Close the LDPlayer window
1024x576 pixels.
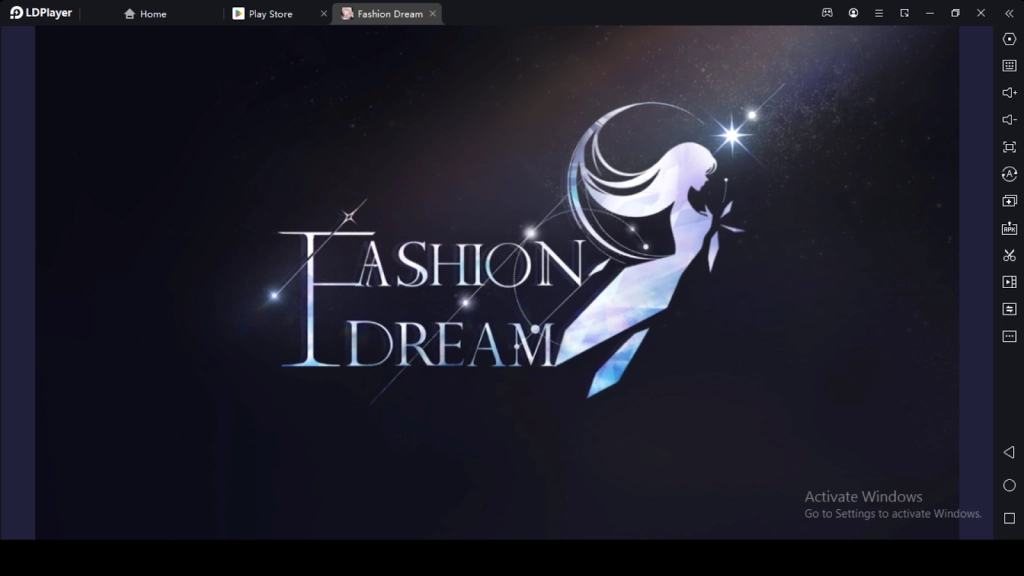pyautogui.click(x=981, y=13)
